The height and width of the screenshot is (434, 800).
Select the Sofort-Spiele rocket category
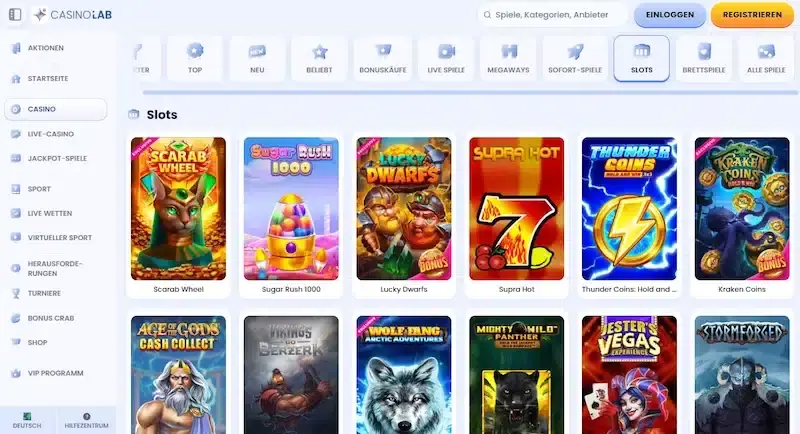(x=575, y=59)
